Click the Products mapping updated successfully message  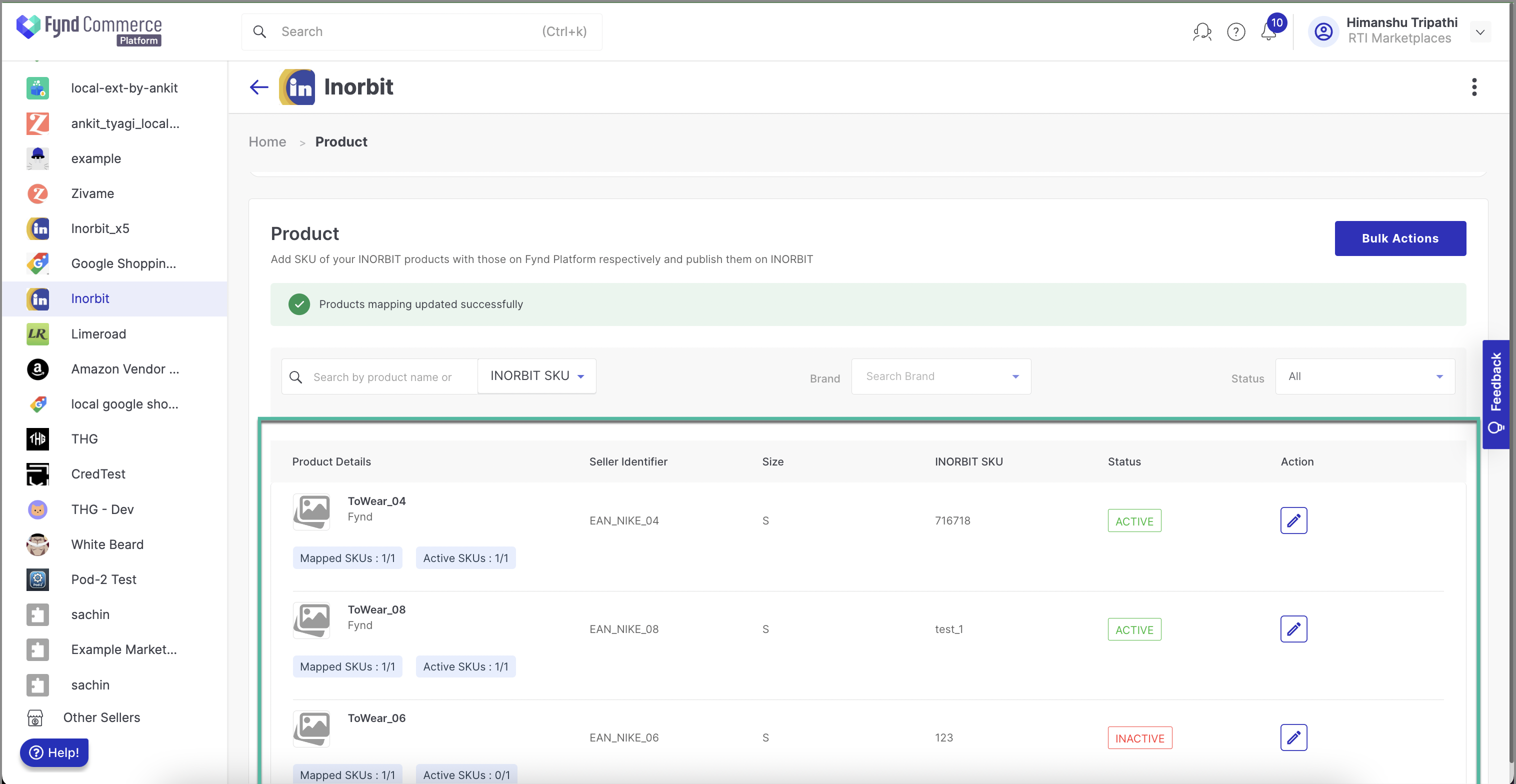tap(421, 304)
